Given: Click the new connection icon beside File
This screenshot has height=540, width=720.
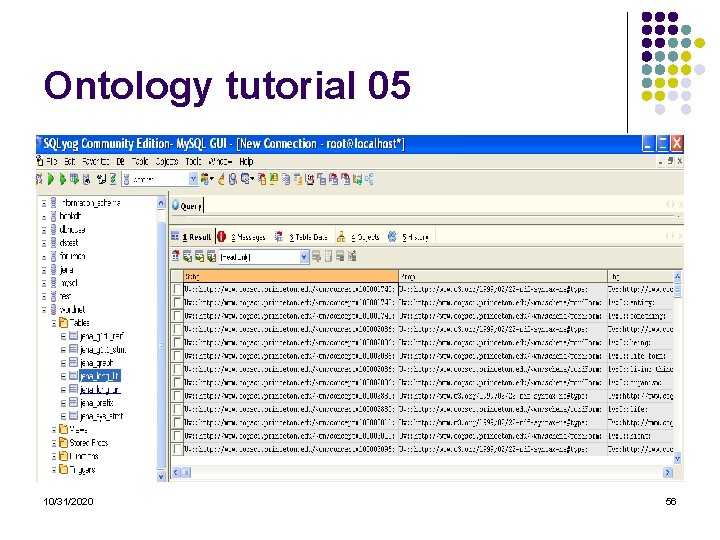Looking at the screenshot, I should pyautogui.click(x=40, y=161).
